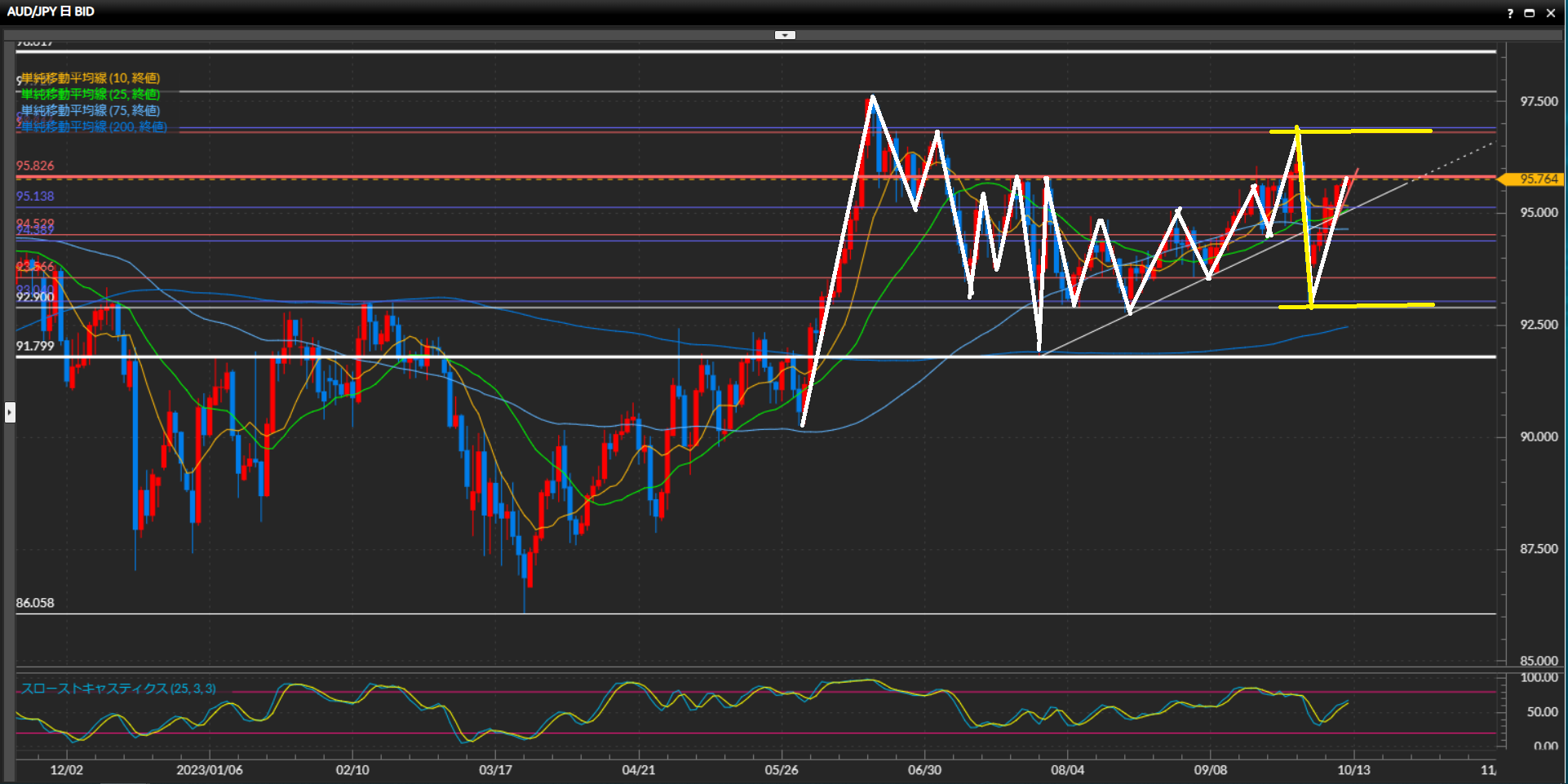Expand the left side panel arrow
This screenshot has width=1568, height=784.
[x=10, y=412]
